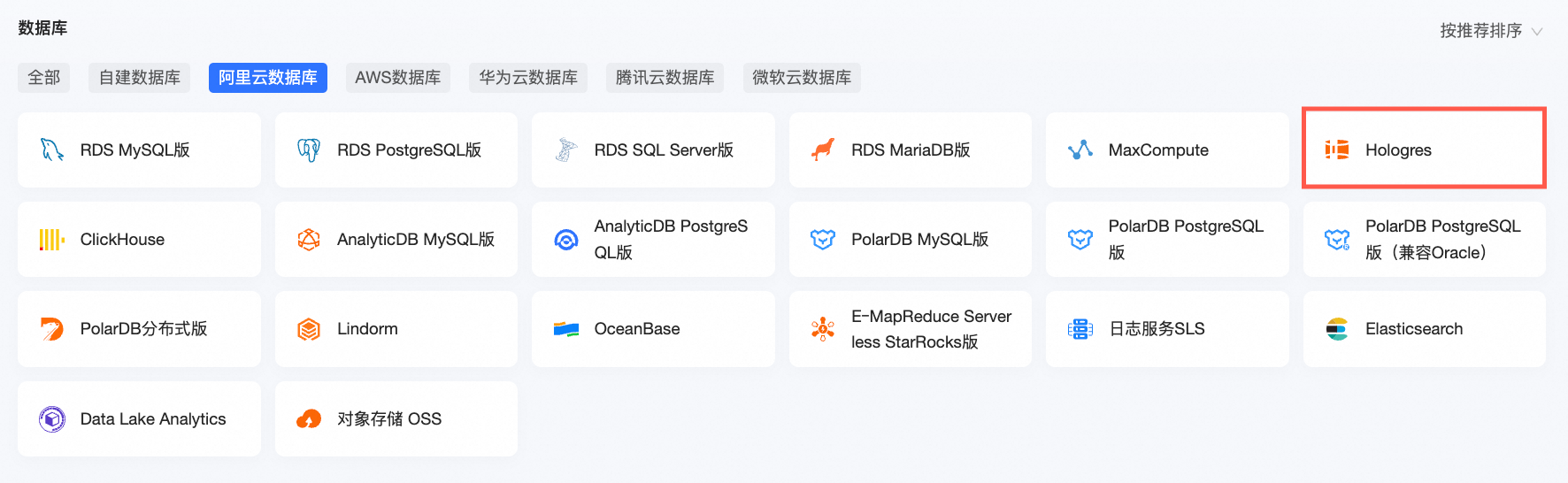Pick the Hologres label text

[1398, 150]
